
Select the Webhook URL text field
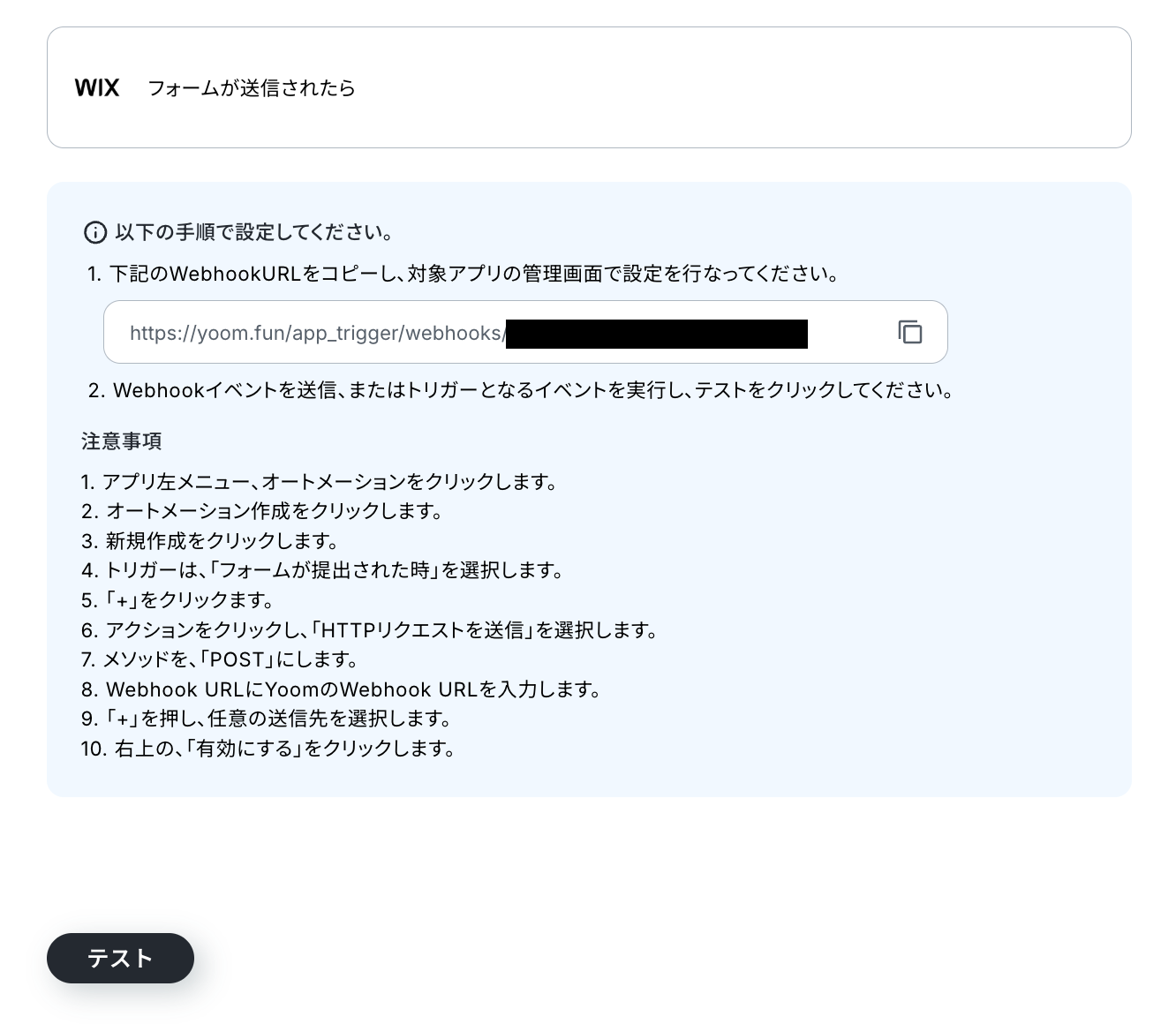coord(525,332)
